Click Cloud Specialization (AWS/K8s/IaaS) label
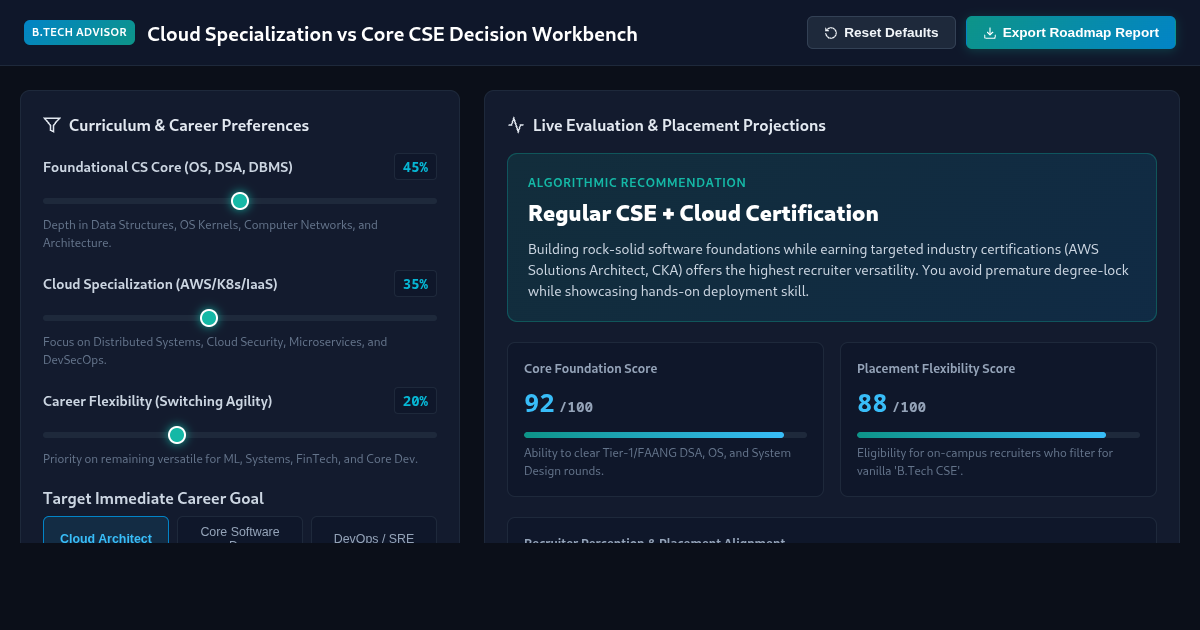 coord(160,284)
